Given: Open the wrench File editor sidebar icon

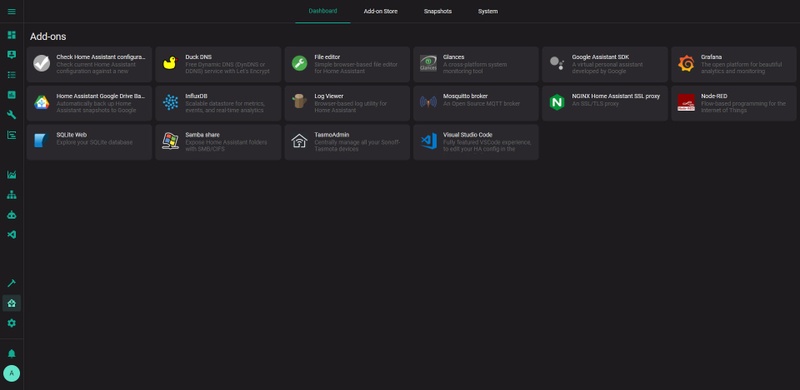Looking at the screenshot, I should click(11, 115).
